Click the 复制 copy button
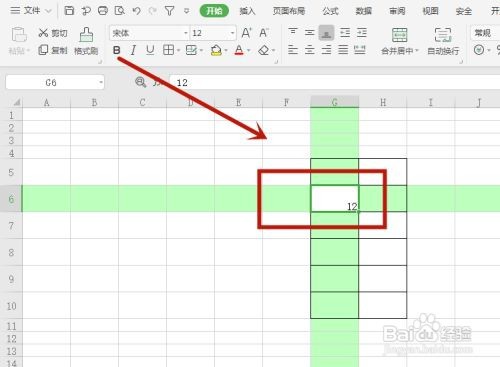The image size is (500, 367). (52, 50)
